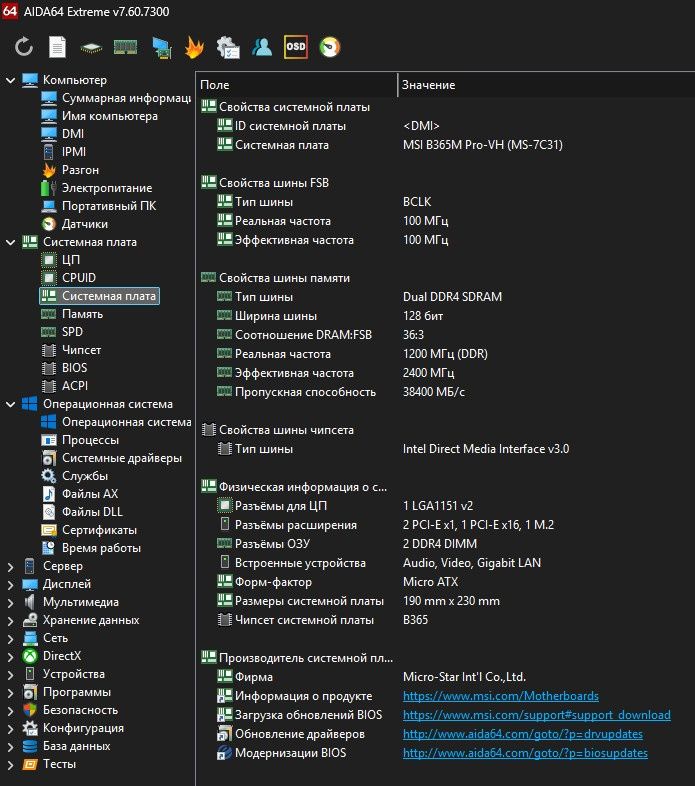Open the CPUID tree item
This screenshot has width=695, height=786.
pyautogui.click(x=69, y=278)
